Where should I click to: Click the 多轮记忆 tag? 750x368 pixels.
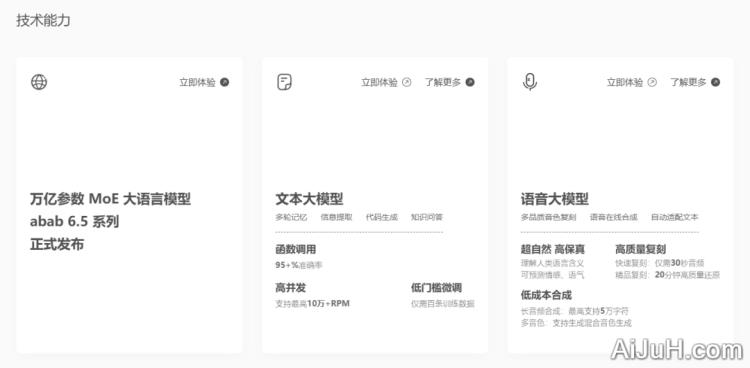click(291, 217)
